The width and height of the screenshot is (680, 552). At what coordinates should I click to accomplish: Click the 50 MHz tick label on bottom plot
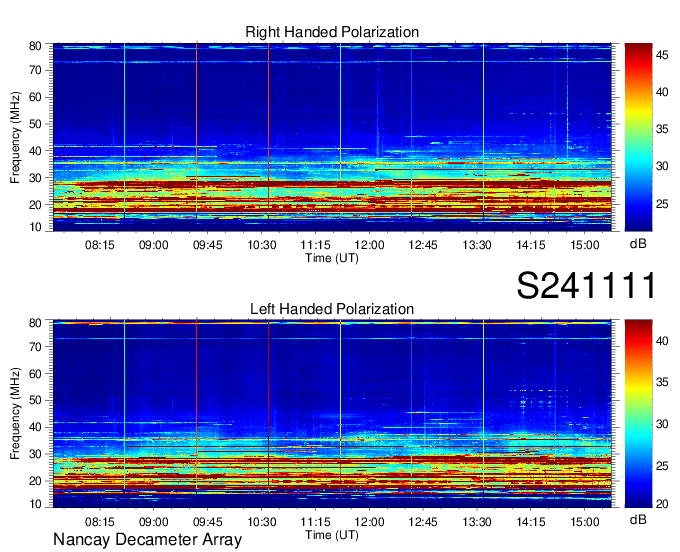tap(35, 400)
